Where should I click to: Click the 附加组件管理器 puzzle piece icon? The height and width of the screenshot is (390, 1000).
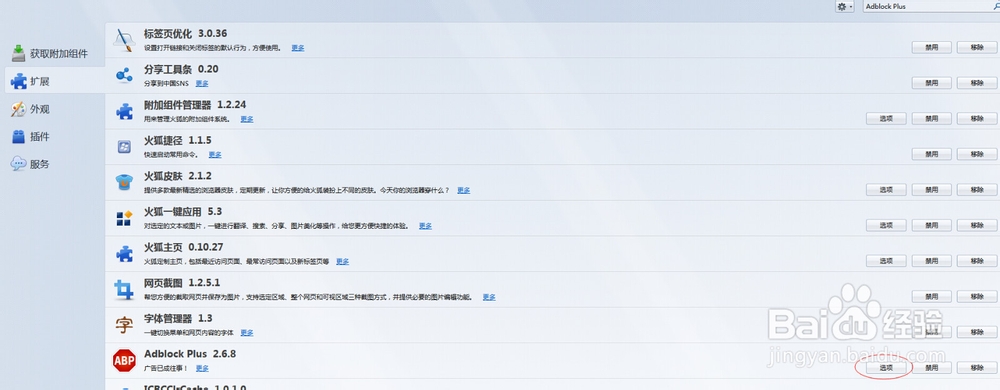(124, 112)
